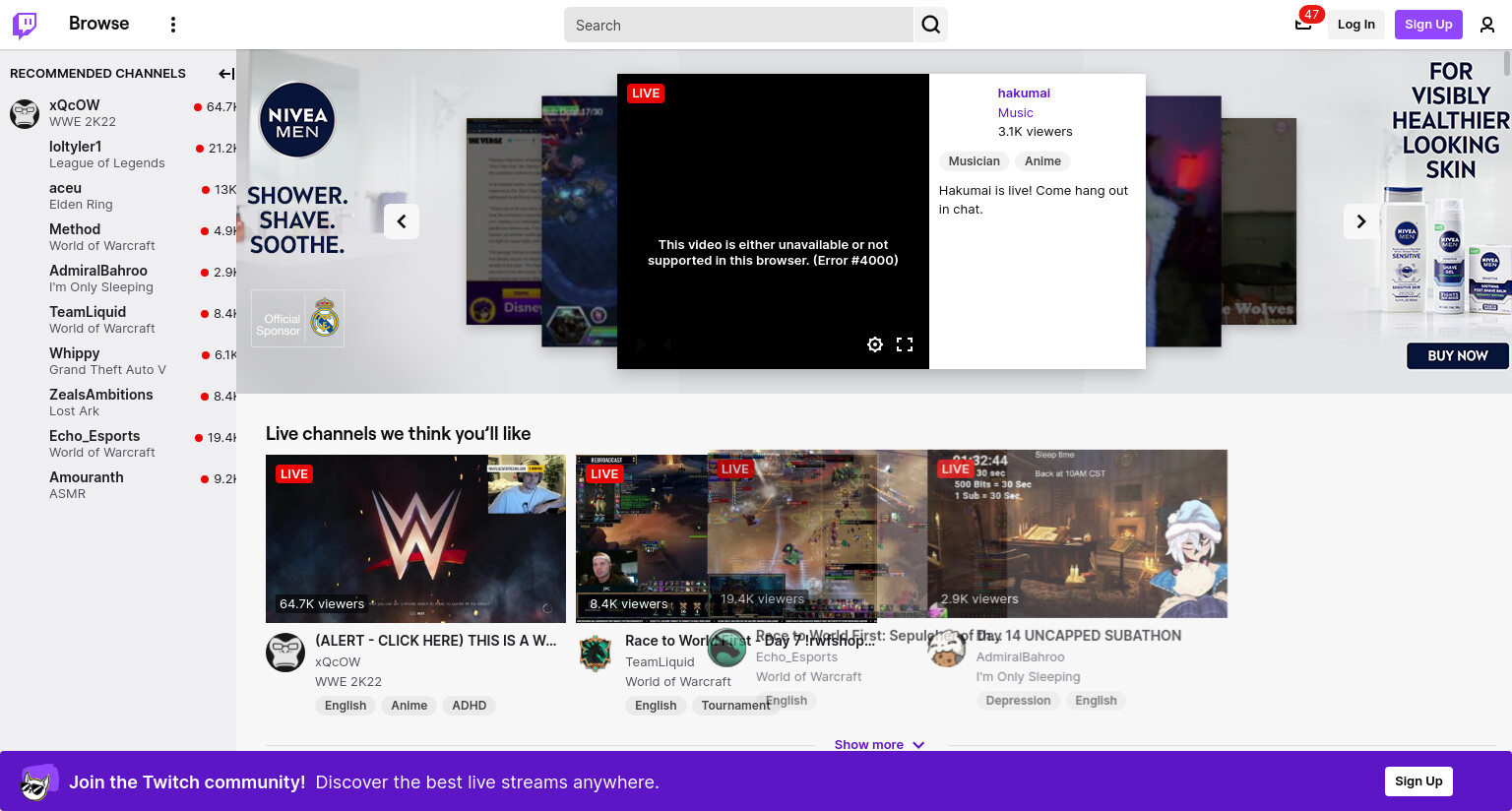
Task: Submit search with magnifier button
Action: click(931, 25)
